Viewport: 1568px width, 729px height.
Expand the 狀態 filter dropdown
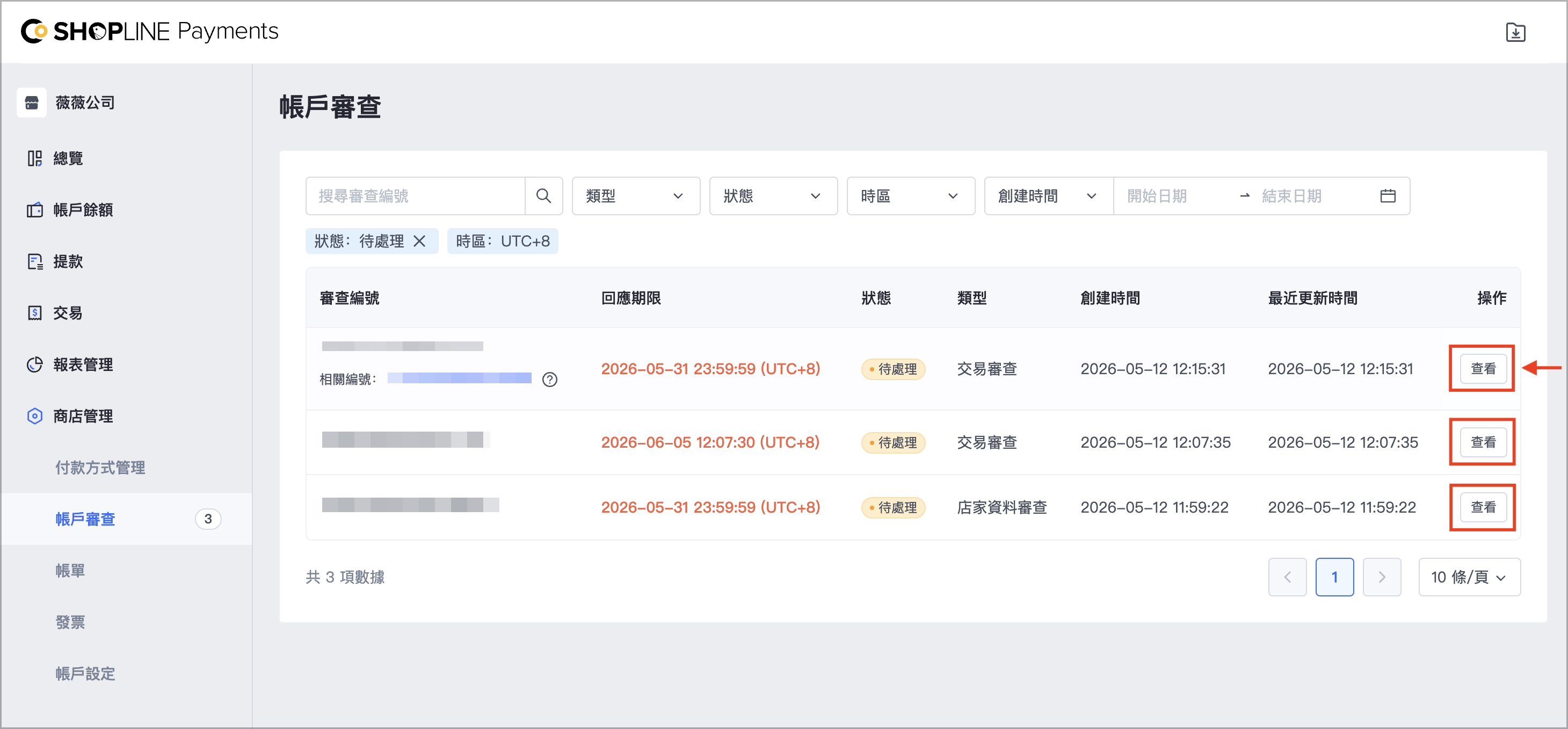point(773,196)
